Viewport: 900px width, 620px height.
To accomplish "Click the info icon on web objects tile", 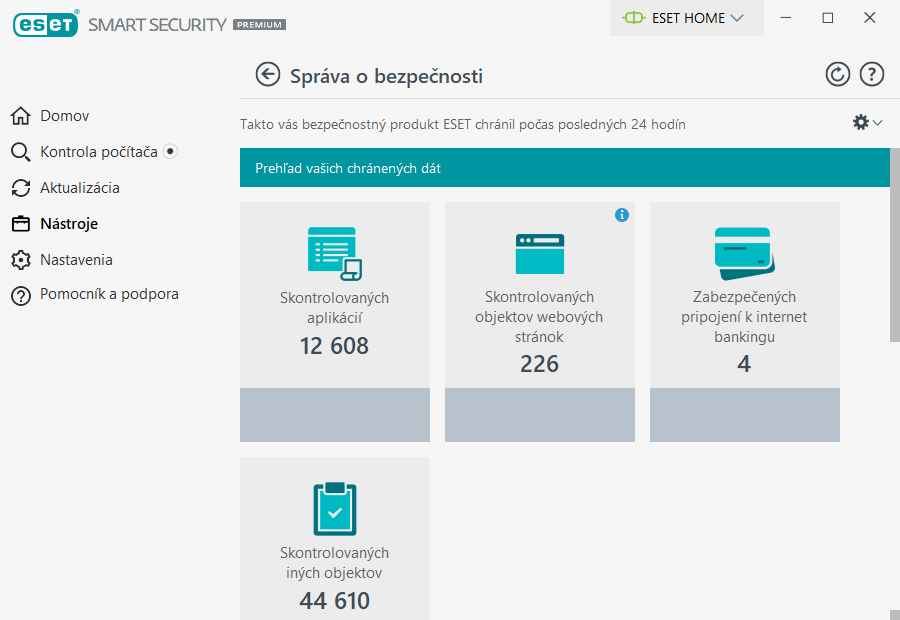I will 622,215.
